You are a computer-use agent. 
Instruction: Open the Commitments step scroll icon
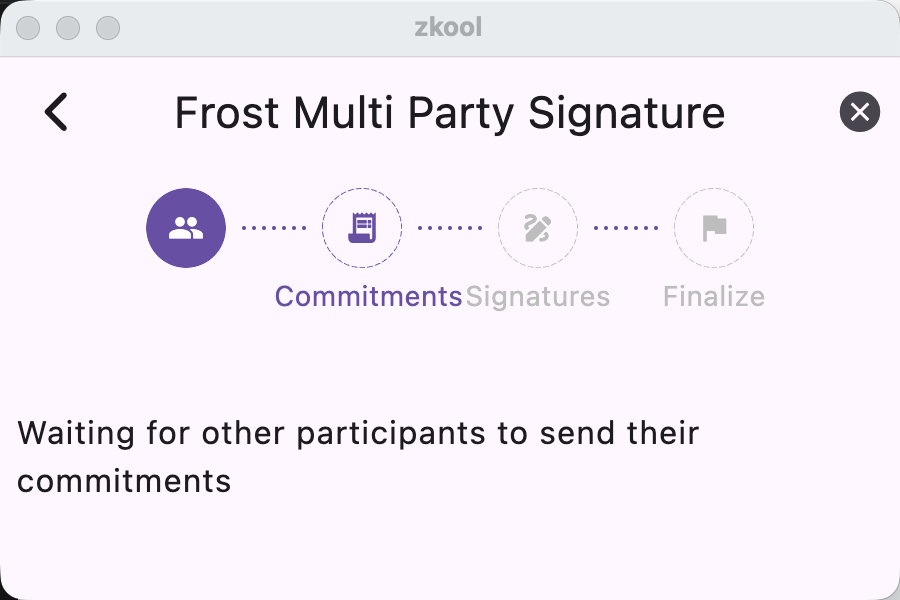362,228
